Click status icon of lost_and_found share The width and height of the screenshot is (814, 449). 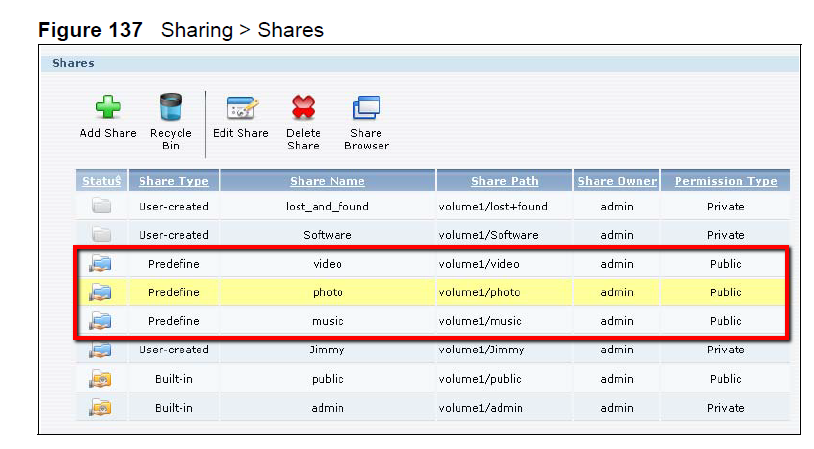pyautogui.click(x=101, y=206)
